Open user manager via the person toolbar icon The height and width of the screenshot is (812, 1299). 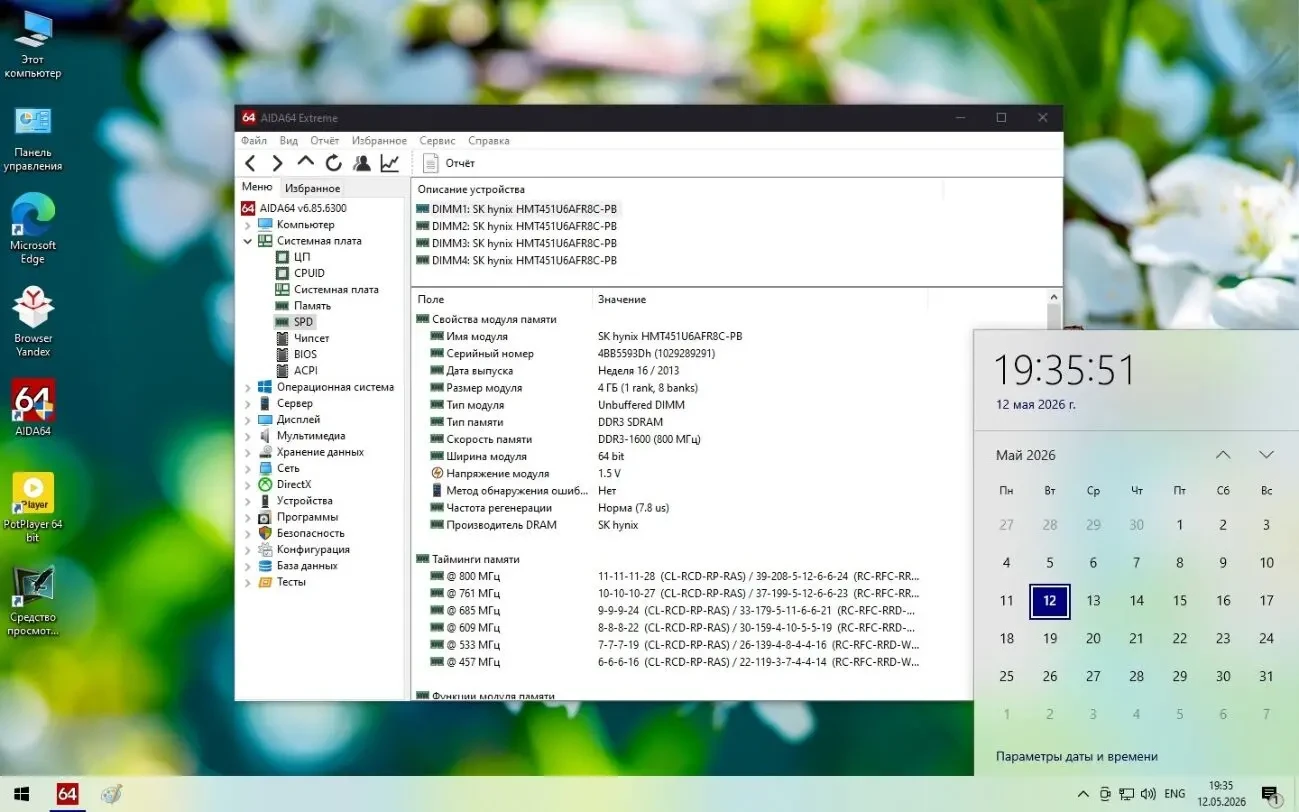[x=361, y=163]
